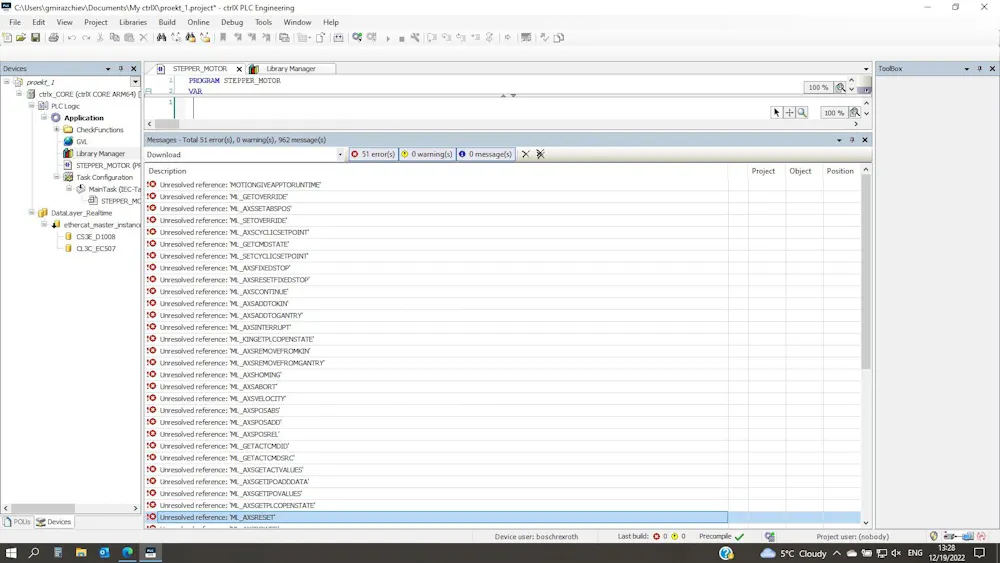Clear all messages with the crossed-out X icon
The width and height of the screenshot is (1000, 563).
[x=540, y=154]
